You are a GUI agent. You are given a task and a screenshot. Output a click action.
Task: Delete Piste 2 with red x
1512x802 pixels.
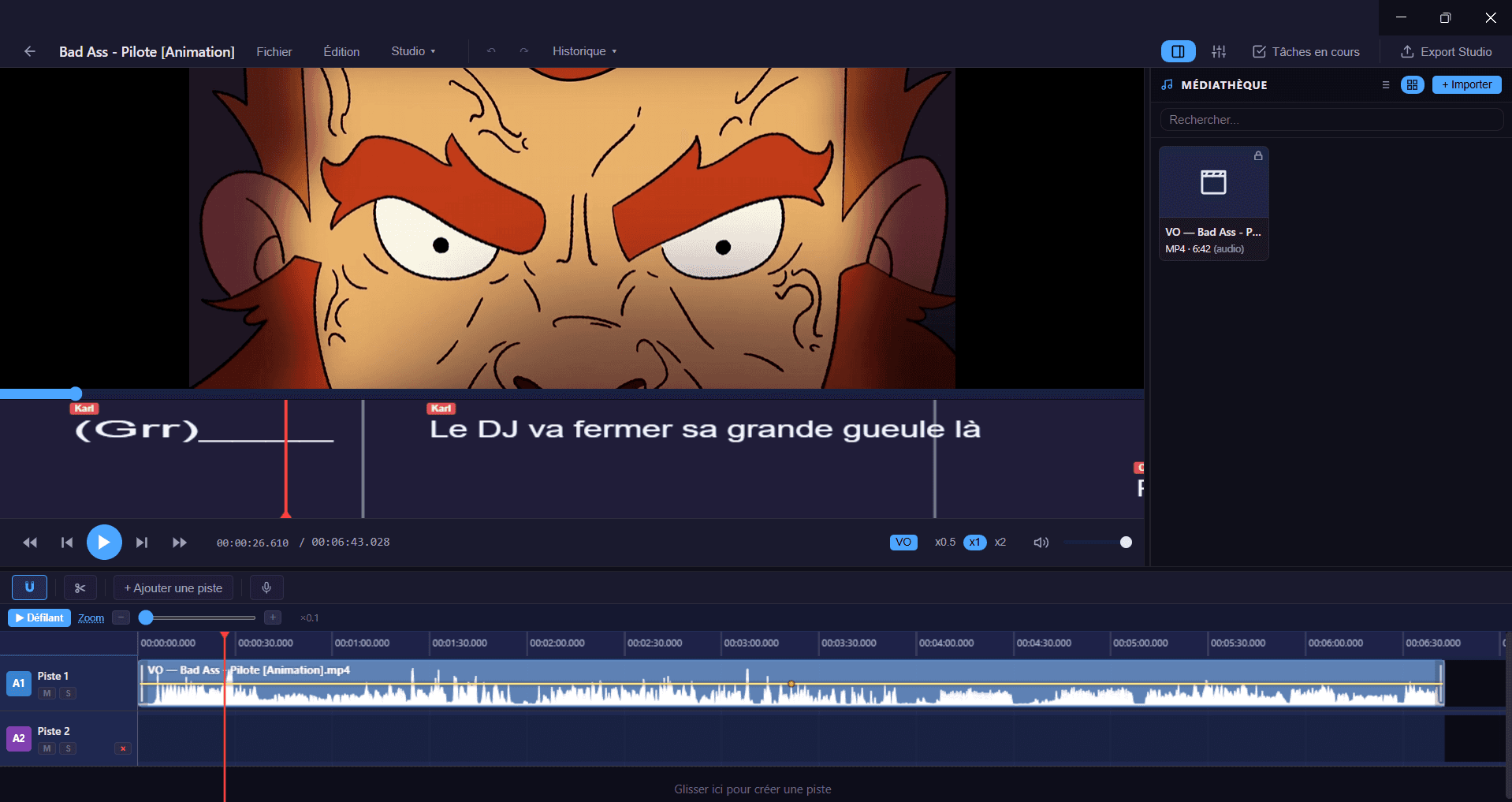pos(122,748)
